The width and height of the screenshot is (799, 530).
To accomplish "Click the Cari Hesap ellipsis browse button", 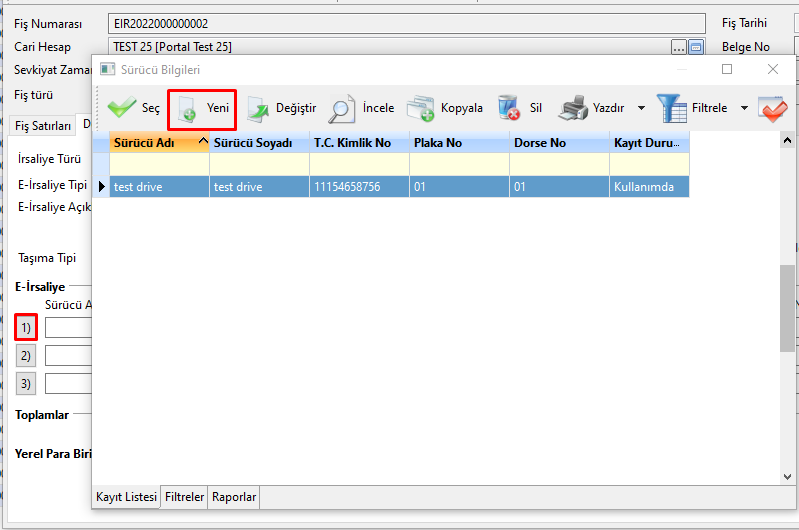I will 679,47.
